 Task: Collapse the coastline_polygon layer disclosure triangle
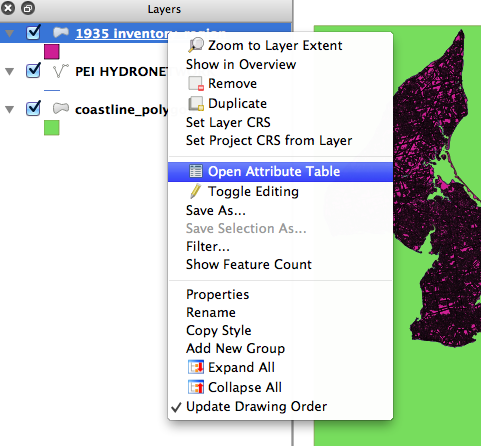(10, 109)
